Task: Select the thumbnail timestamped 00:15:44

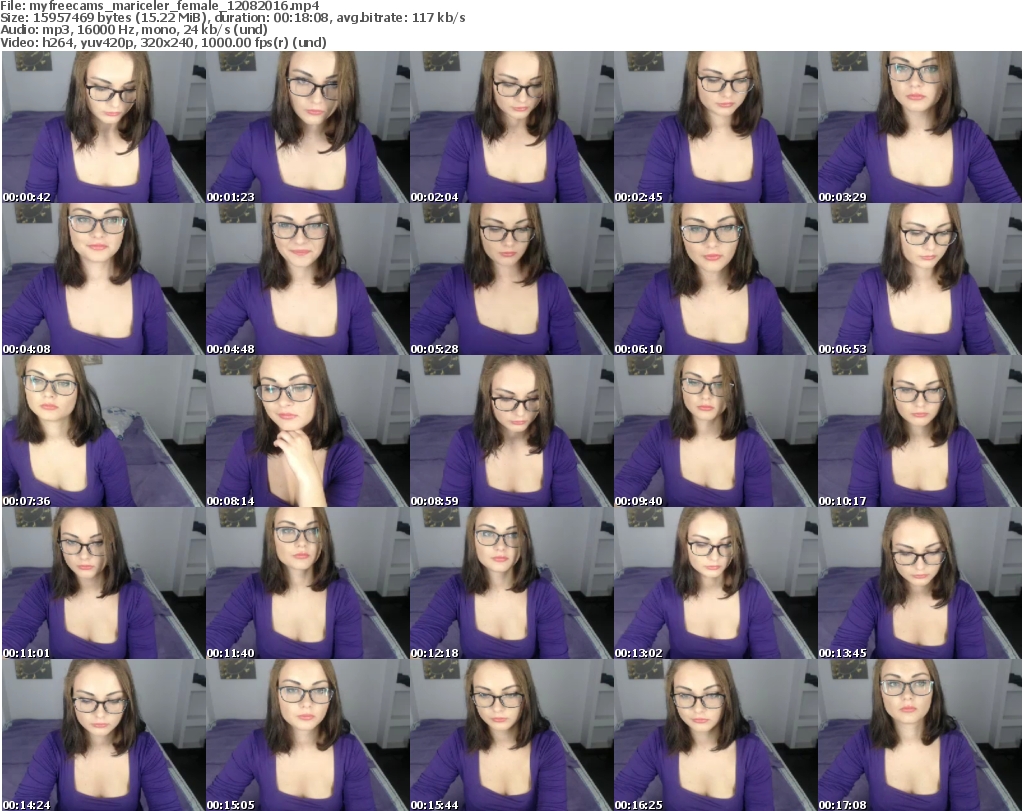Action: [511, 735]
